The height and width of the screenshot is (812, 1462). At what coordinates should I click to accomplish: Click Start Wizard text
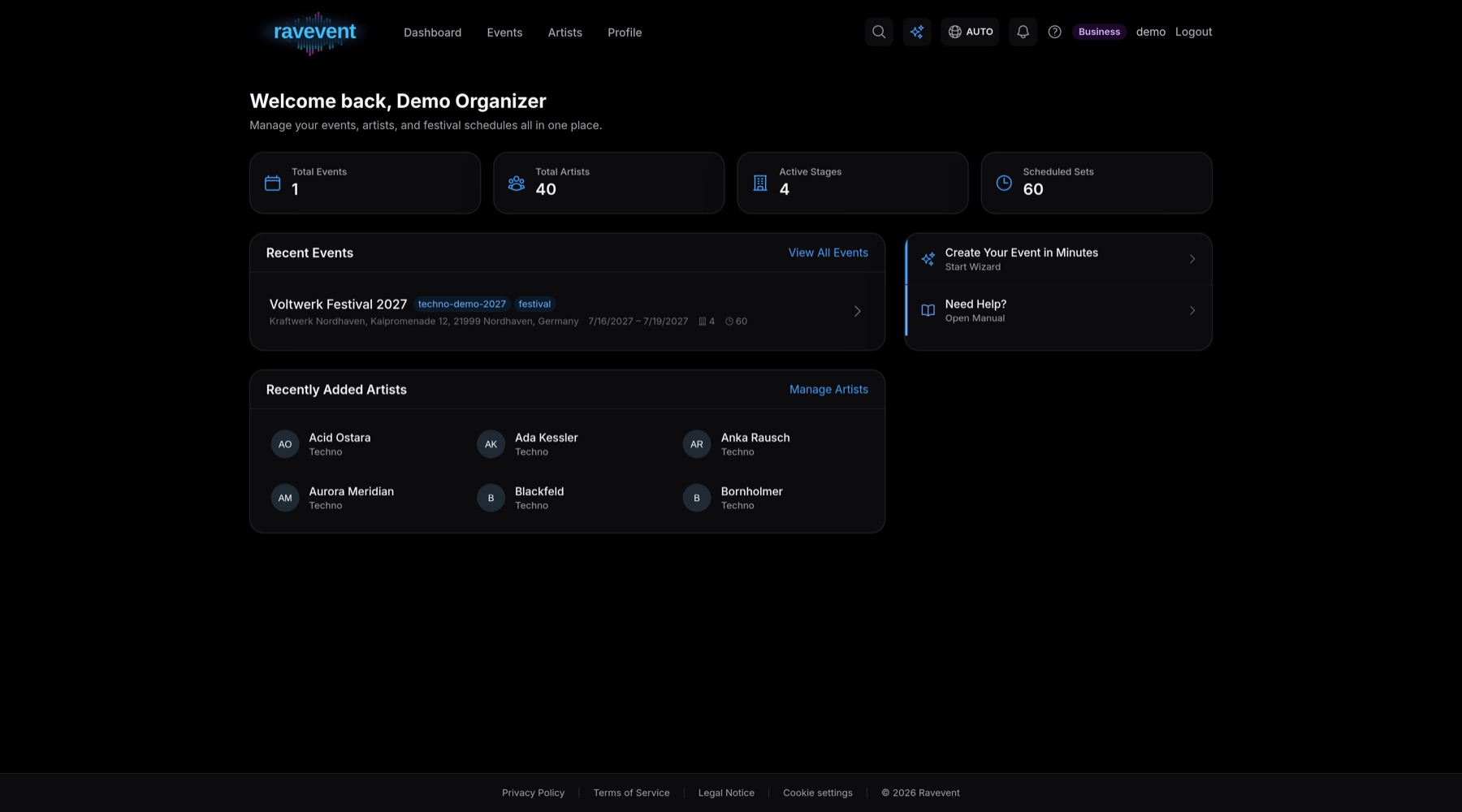(972, 267)
